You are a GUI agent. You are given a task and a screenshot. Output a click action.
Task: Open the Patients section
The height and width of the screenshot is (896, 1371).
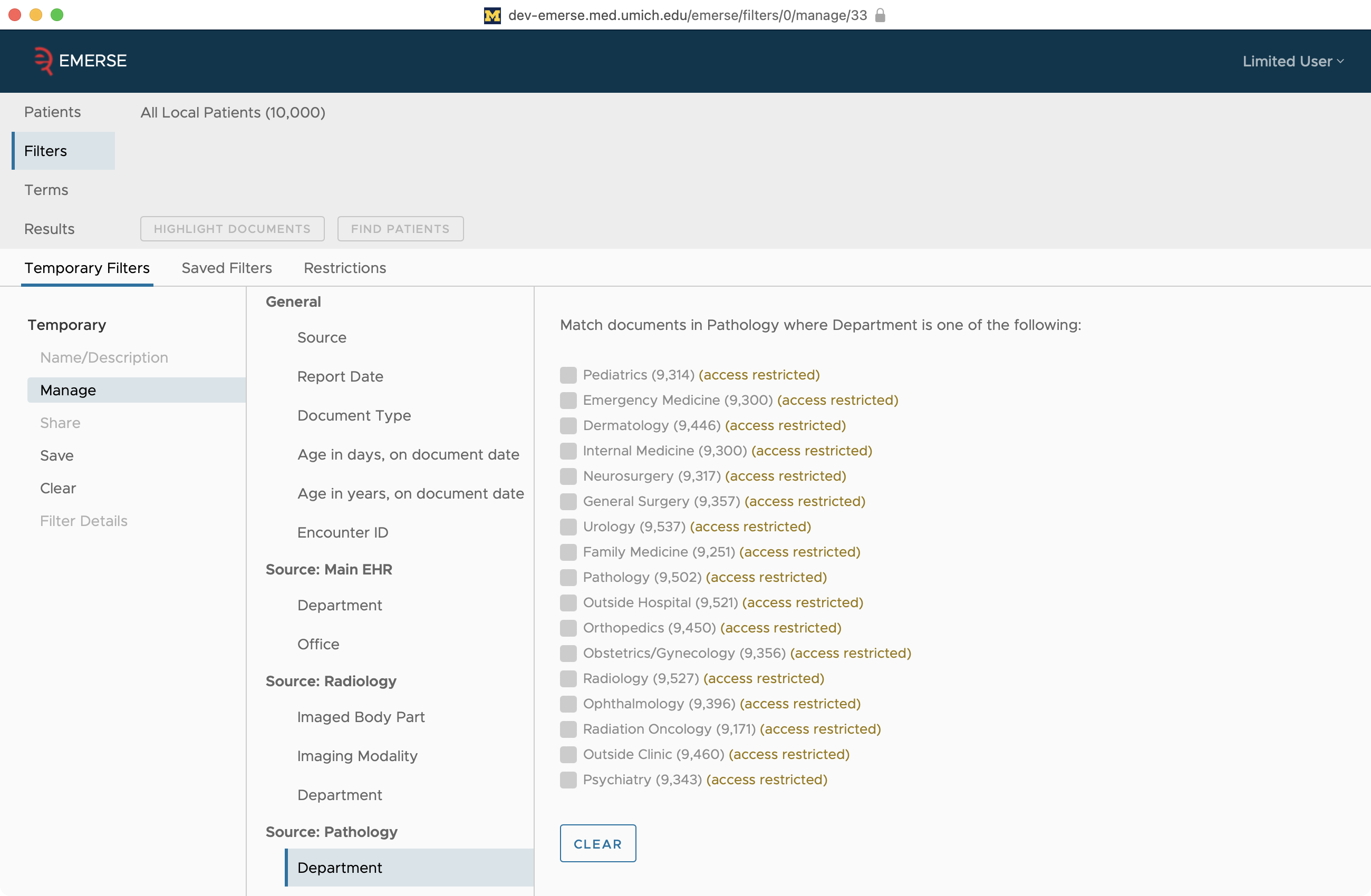pos(52,112)
